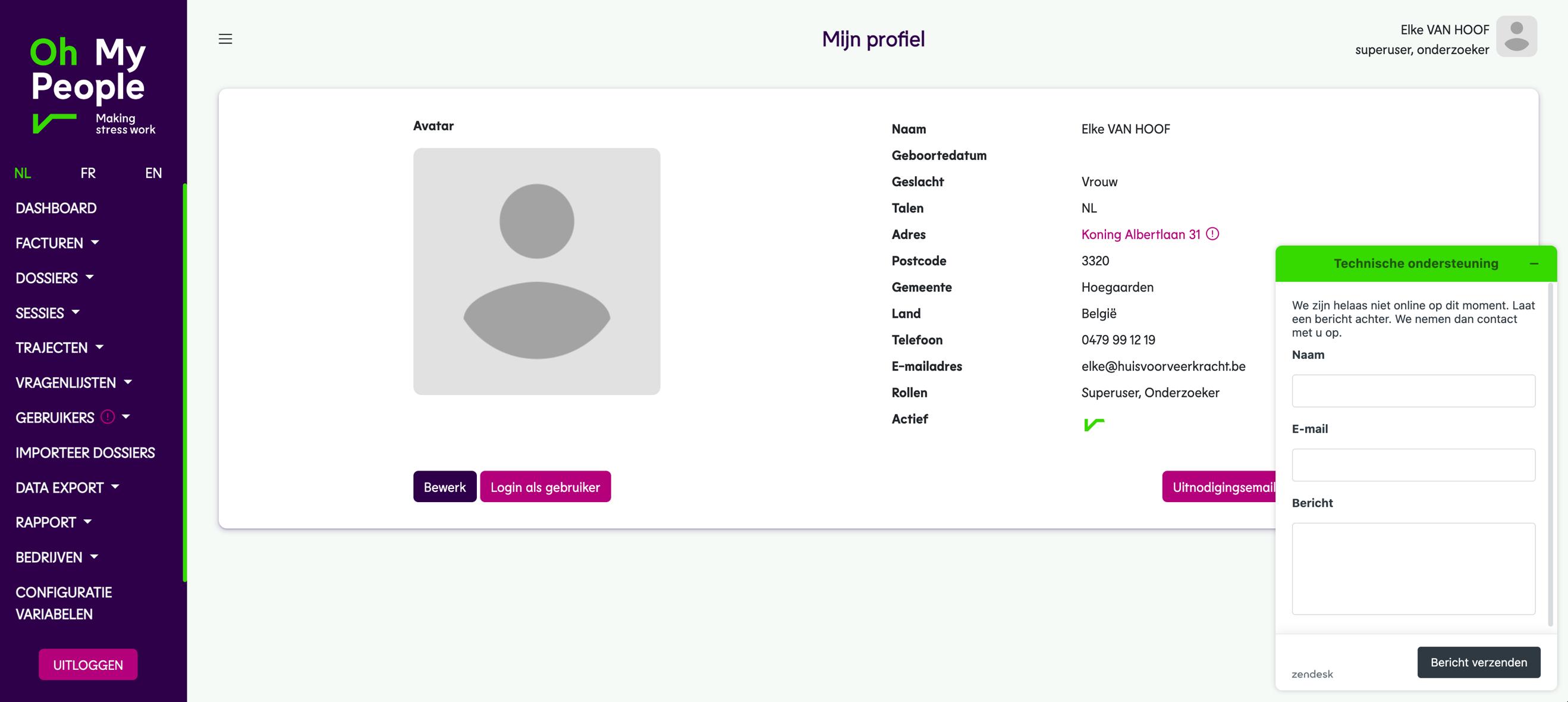
Task: Open the hamburger sidebar menu icon
Action: point(225,39)
